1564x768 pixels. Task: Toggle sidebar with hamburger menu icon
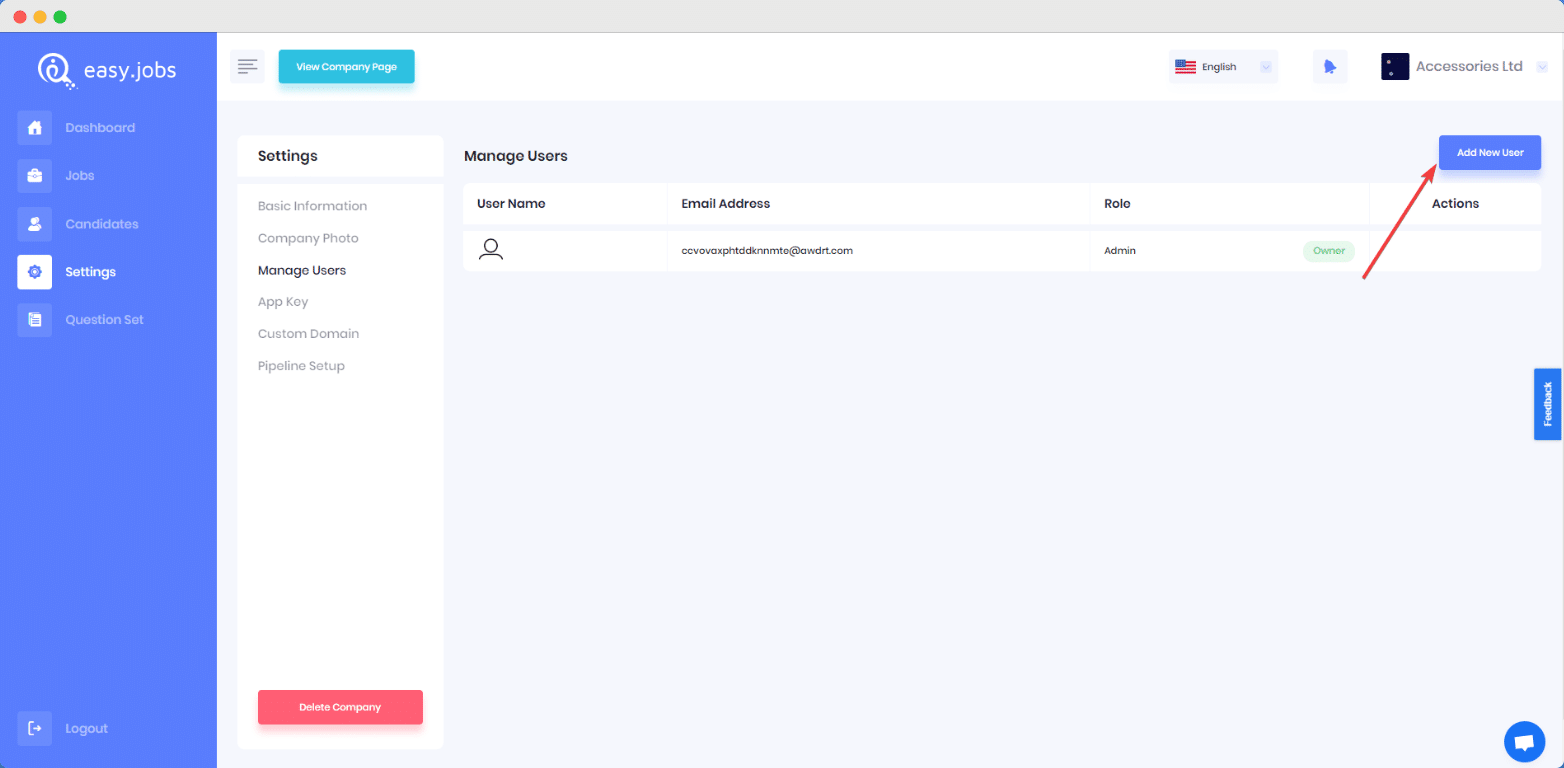click(x=247, y=66)
